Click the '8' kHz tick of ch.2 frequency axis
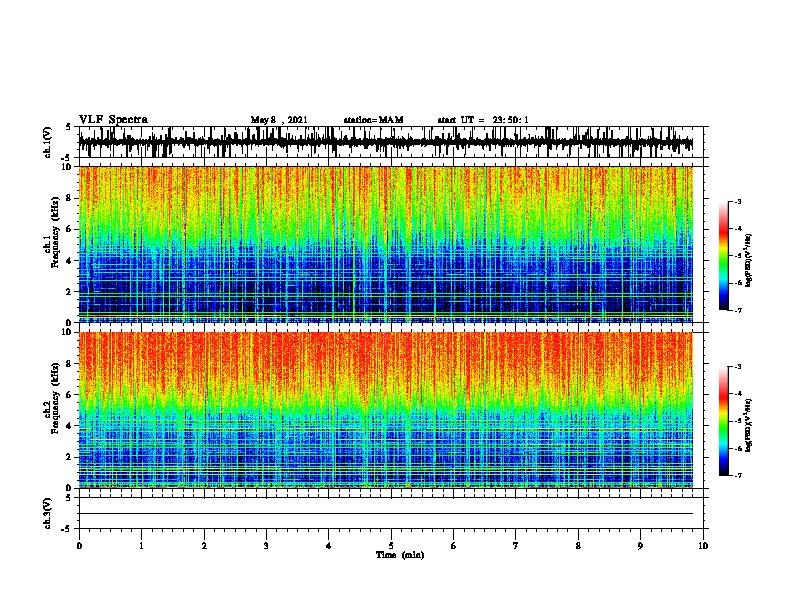Viewport: 792px width, 612px height. pos(69,364)
